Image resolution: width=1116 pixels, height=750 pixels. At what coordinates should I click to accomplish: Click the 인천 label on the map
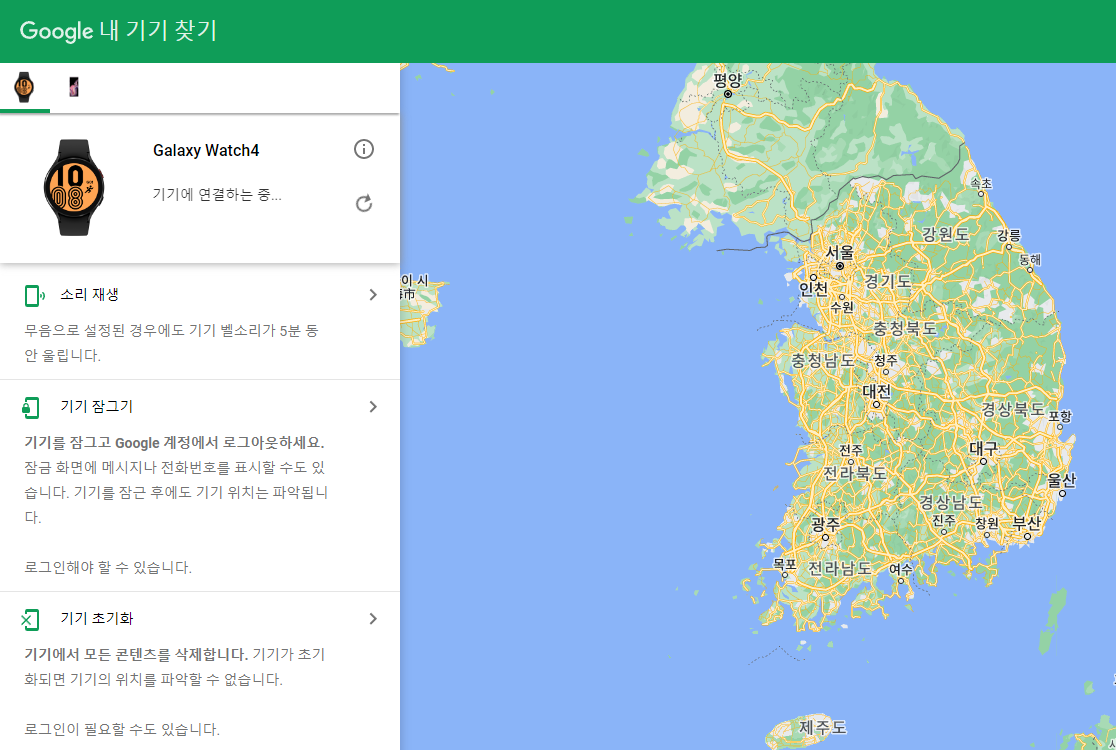point(814,288)
